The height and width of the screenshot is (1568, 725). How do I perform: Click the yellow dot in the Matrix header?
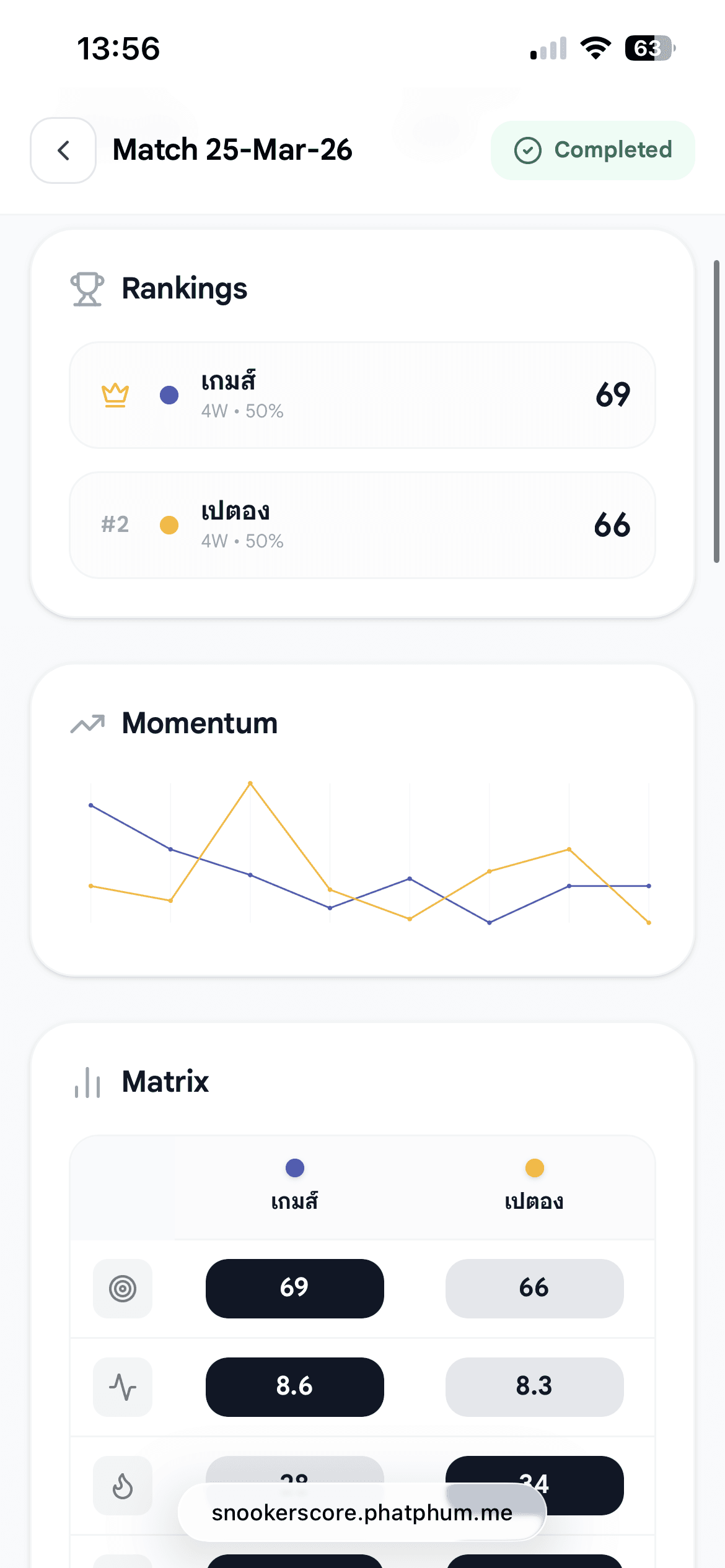coord(534,1168)
